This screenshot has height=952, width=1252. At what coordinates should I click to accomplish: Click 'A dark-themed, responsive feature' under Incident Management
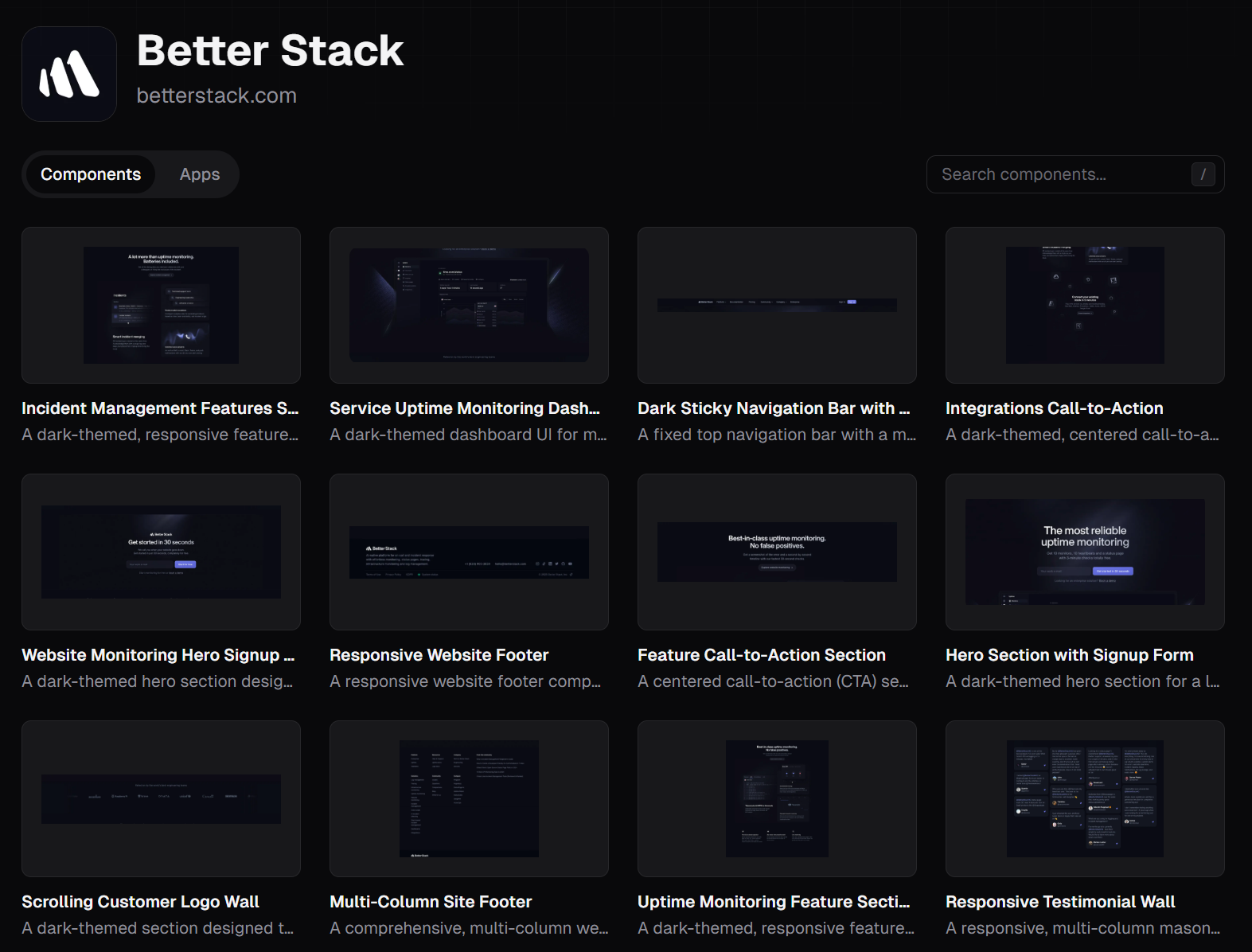tap(160, 435)
